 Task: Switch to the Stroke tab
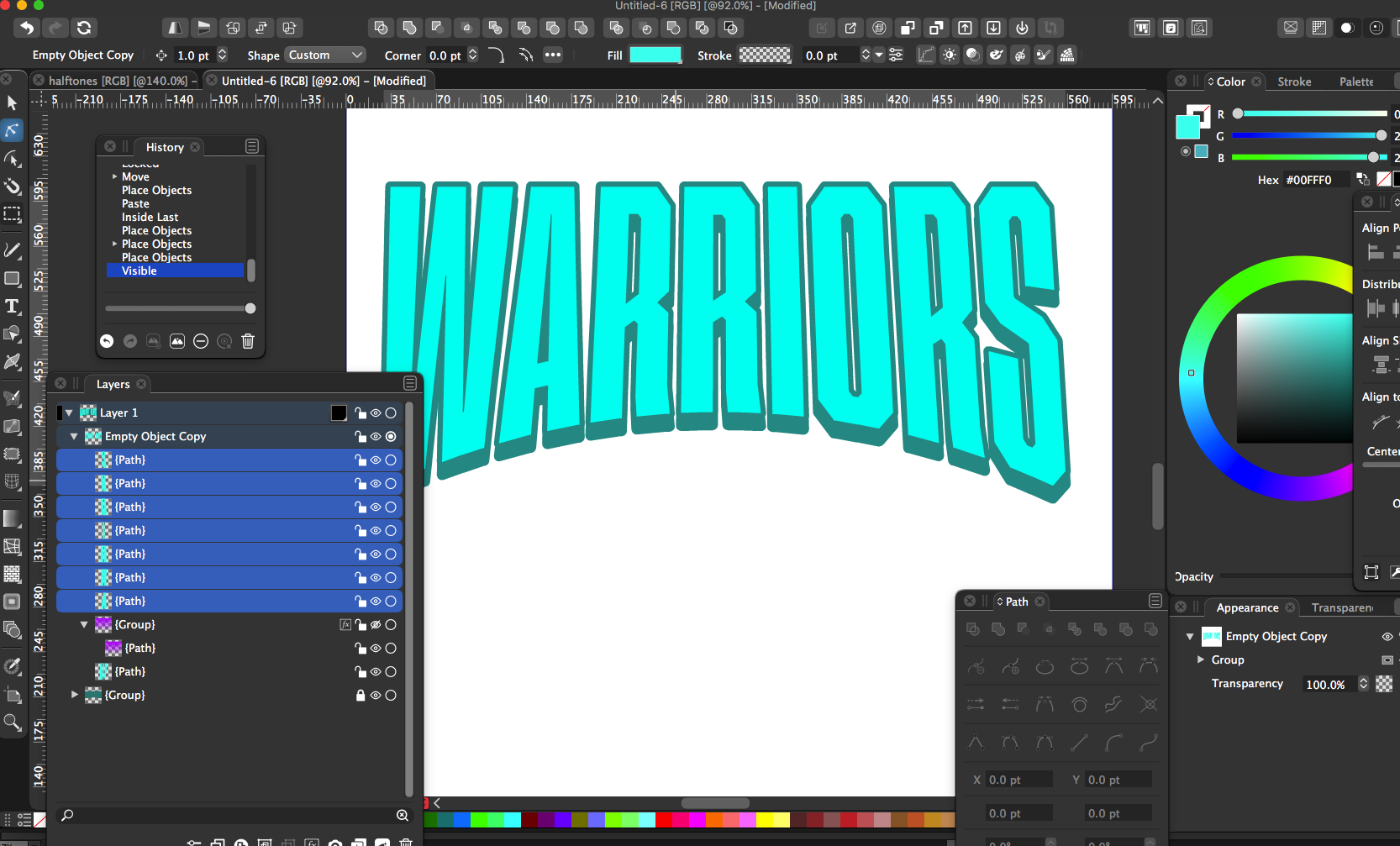(1293, 81)
